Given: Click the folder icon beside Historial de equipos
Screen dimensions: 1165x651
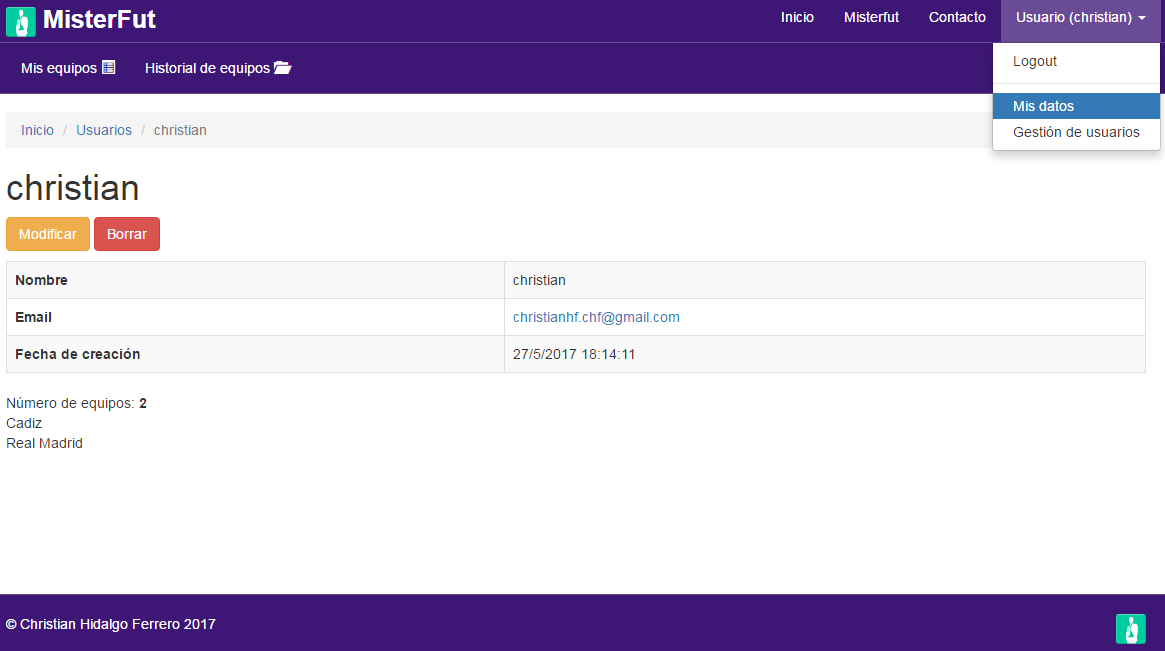Looking at the screenshot, I should point(282,68).
